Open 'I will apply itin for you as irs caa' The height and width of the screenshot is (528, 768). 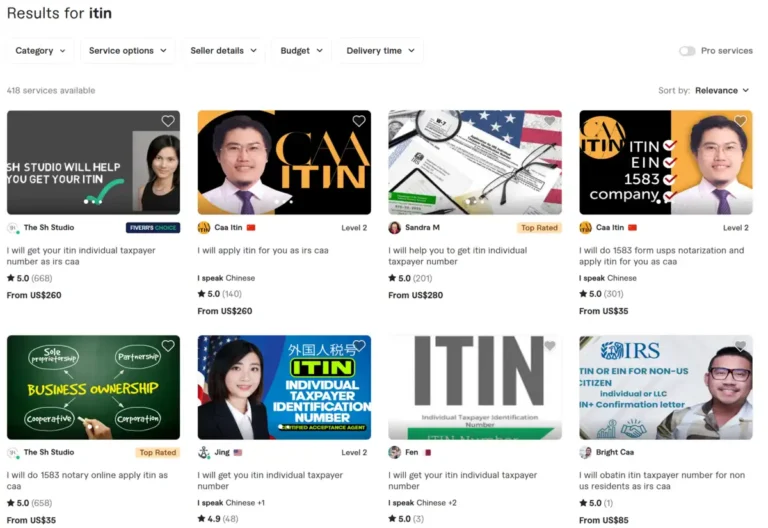click(x=263, y=251)
